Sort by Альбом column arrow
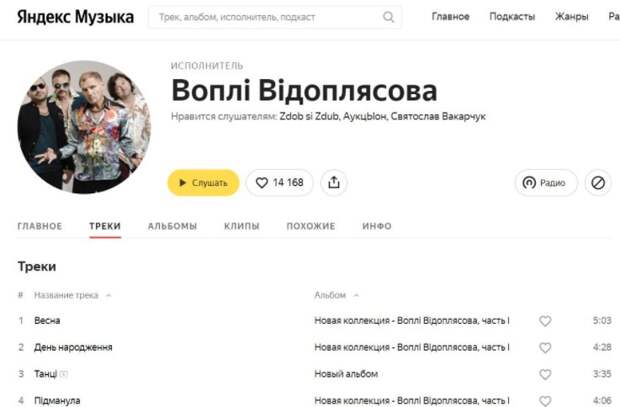Image resolution: width=620 pixels, height=407 pixels. pos(356,295)
